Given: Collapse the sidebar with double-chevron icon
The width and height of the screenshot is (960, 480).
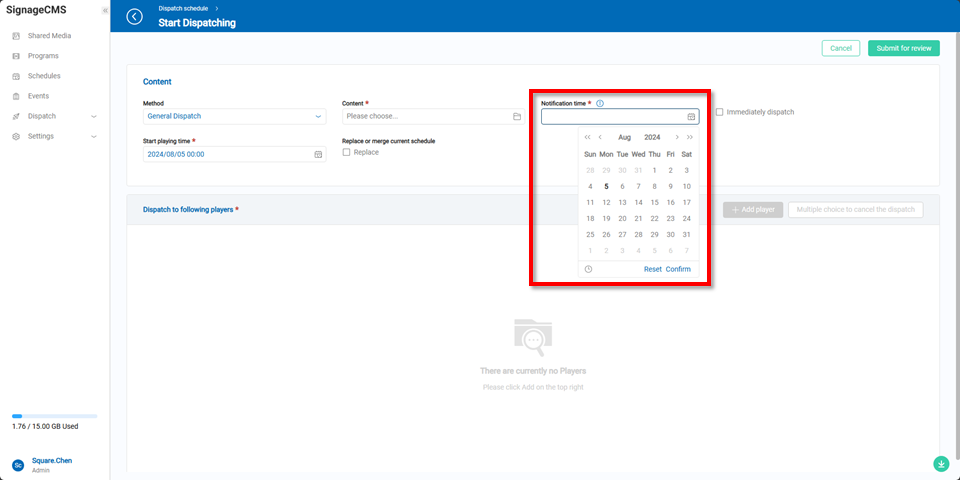Looking at the screenshot, I should 105,10.
